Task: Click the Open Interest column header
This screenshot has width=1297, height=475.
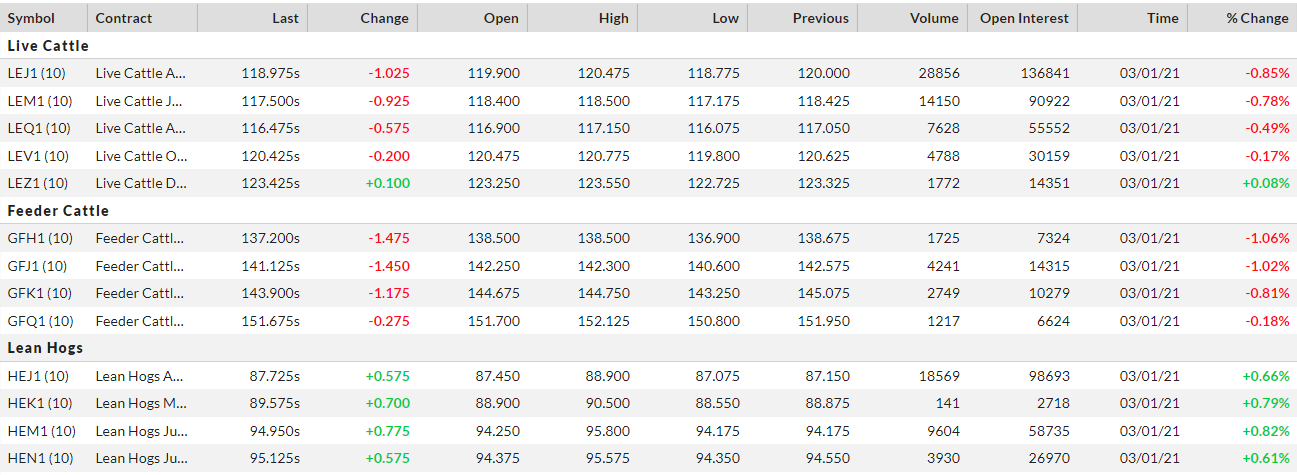Action: point(1024,18)
